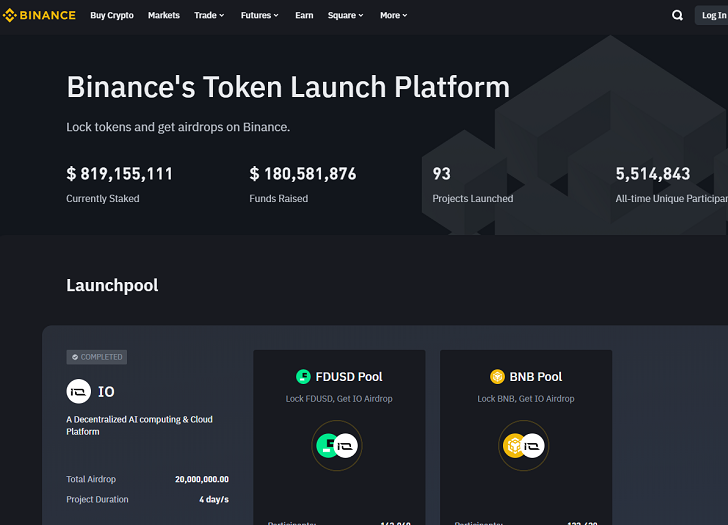
Task: Click the 5,514,843 participants value
Action: (x=653, y=174)
